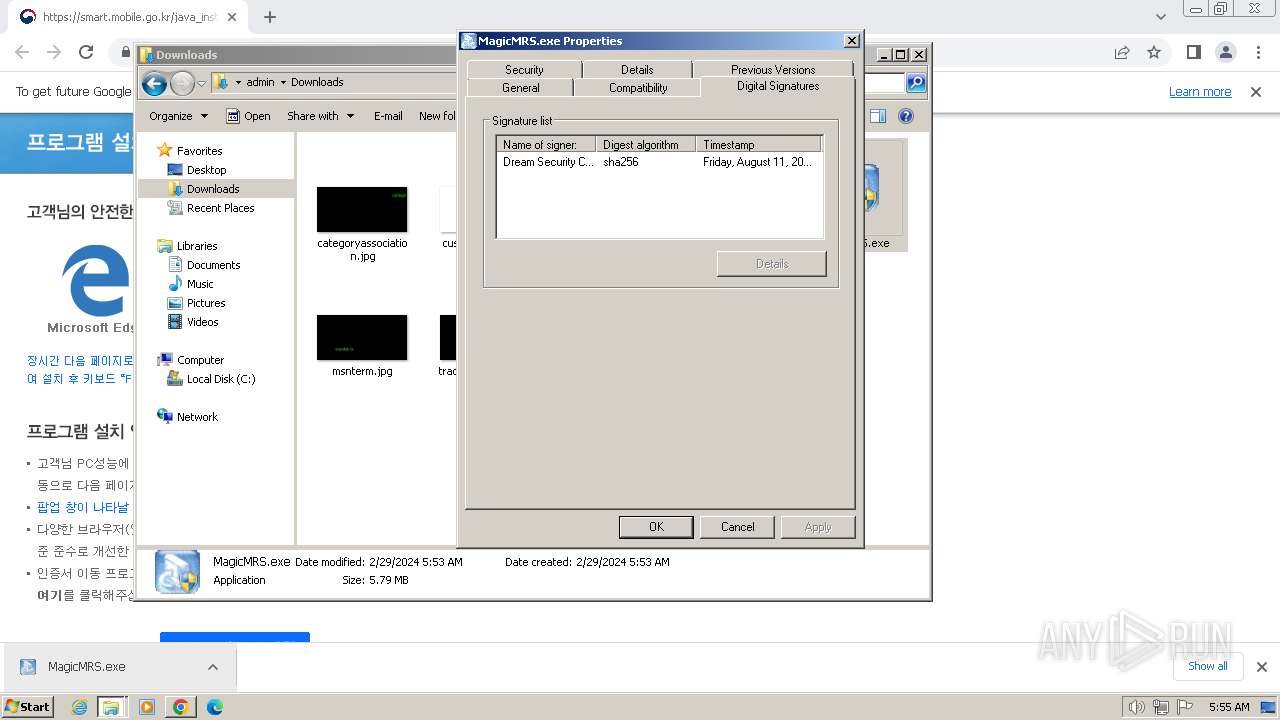Click the Apply button

coord(818,527)
